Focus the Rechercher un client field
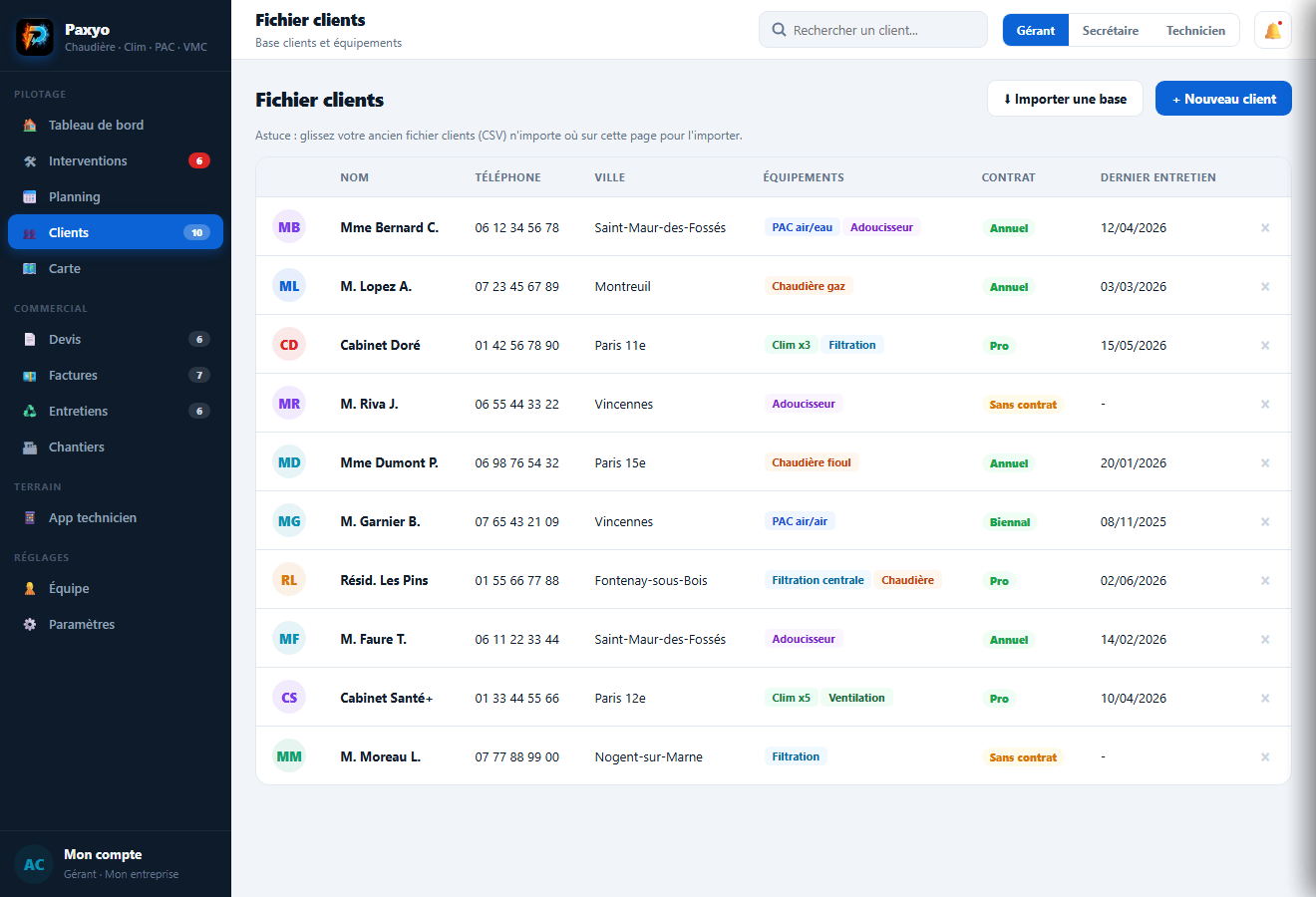The width and height of the screenshot is (1316, 897). click(873, 30)
